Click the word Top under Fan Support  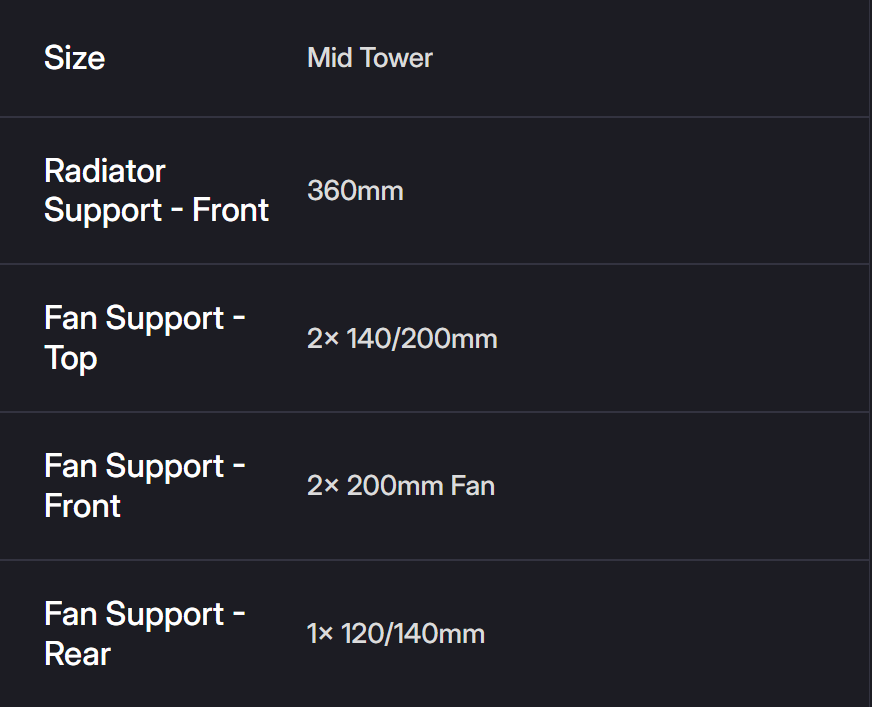point(70,358)
